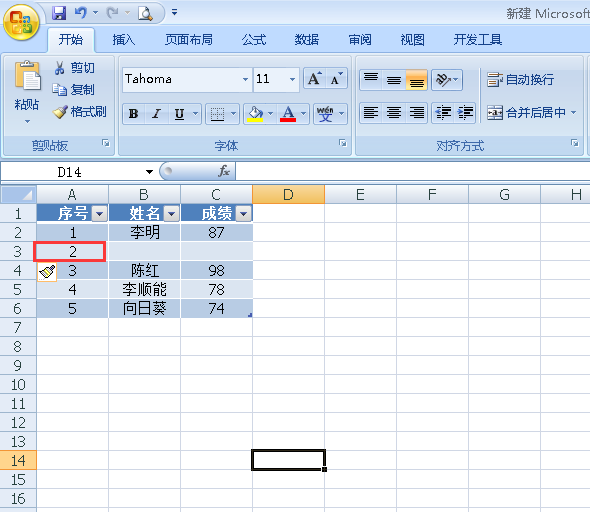590x512 pixels.
Task: Click the Print Preview icon
Action: tap(145, 14)
